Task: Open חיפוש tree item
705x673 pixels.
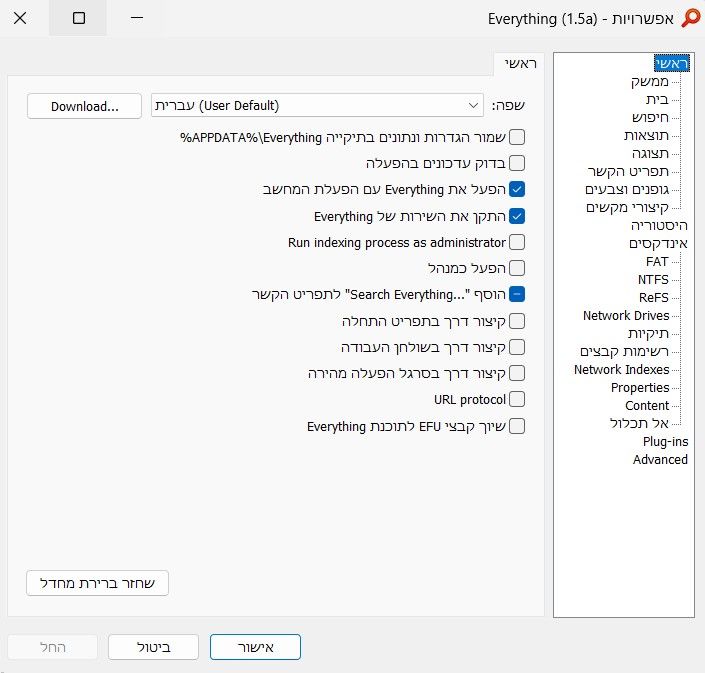Action: point(650,117)
